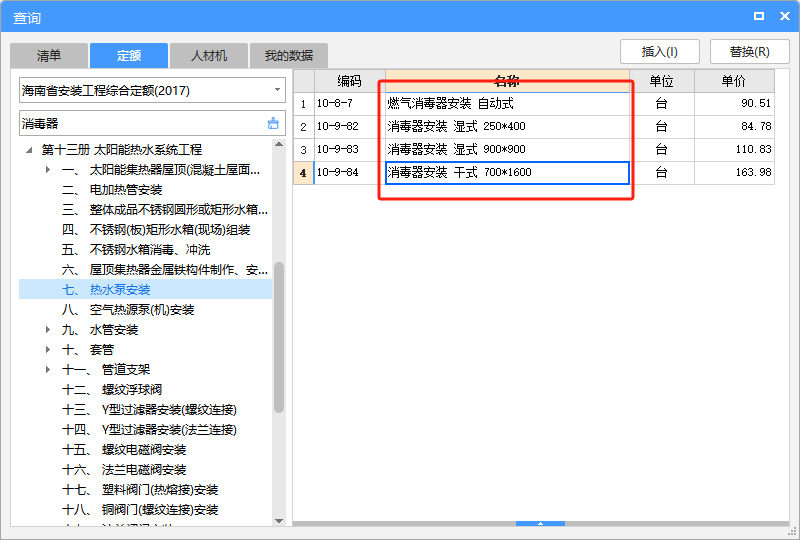Select 十七、塑料阀门(热熔接)安装
Viewport: 800px width, 540px height.
(140, 490)
